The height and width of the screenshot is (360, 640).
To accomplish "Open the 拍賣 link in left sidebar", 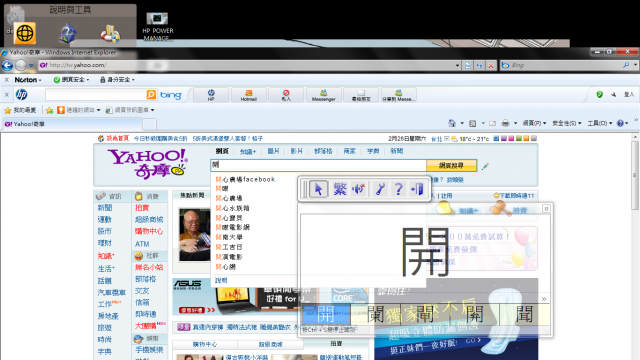I will pyautogui.click(x=142, y=208).
